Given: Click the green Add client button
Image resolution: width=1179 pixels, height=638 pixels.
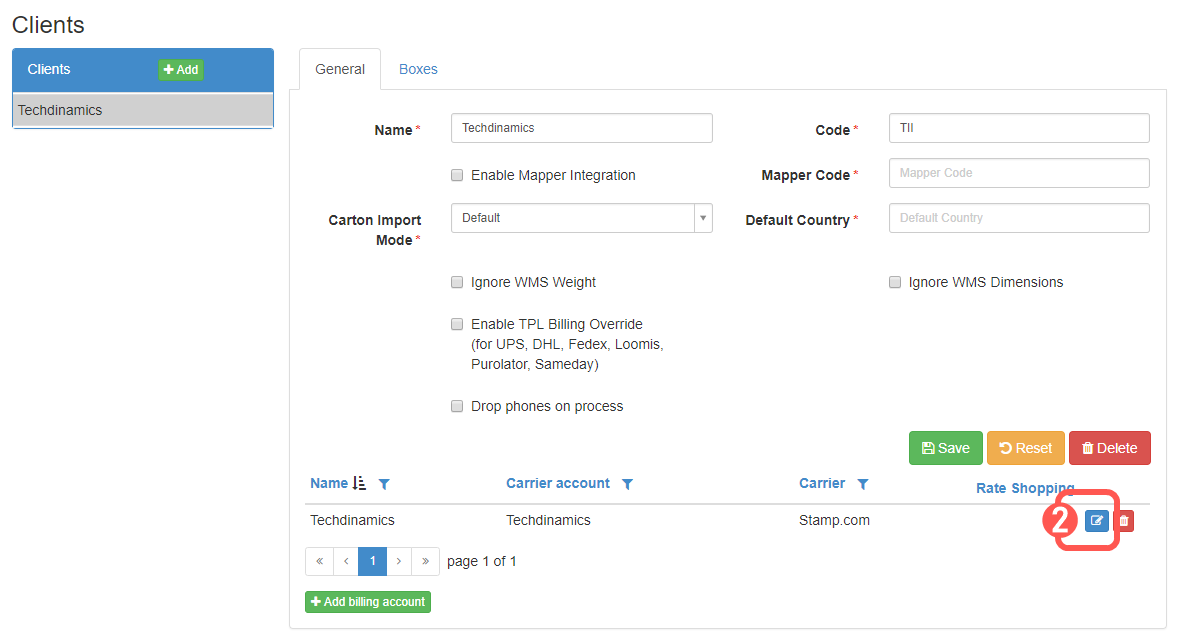Looking at the screenshot, I should click(180, 69).
